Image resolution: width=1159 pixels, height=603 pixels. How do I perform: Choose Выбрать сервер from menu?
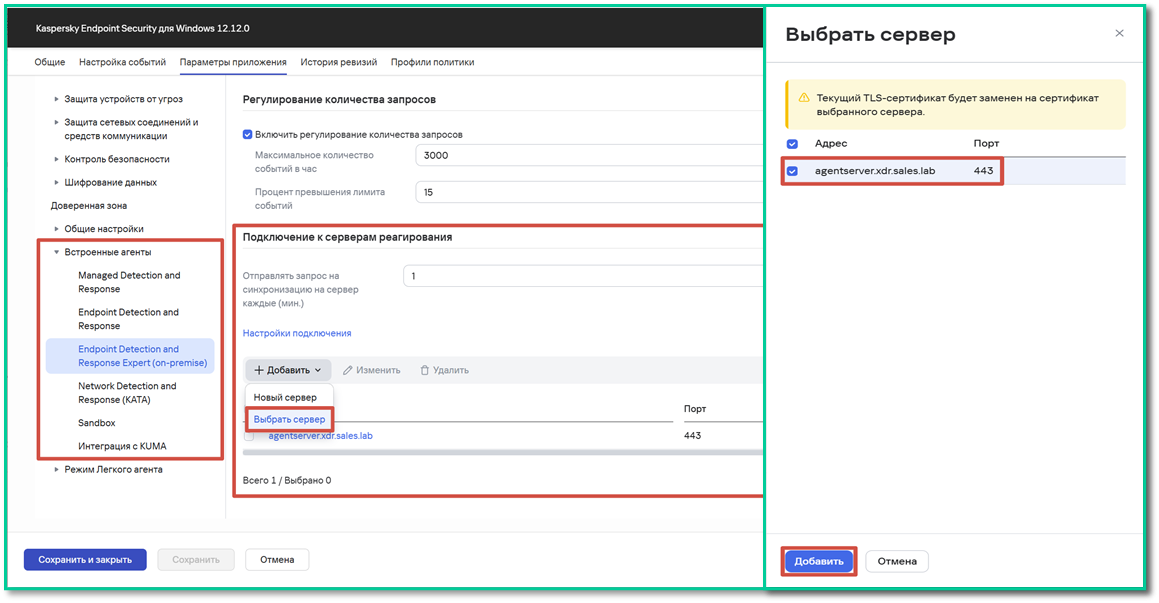(x=289, y=419)
